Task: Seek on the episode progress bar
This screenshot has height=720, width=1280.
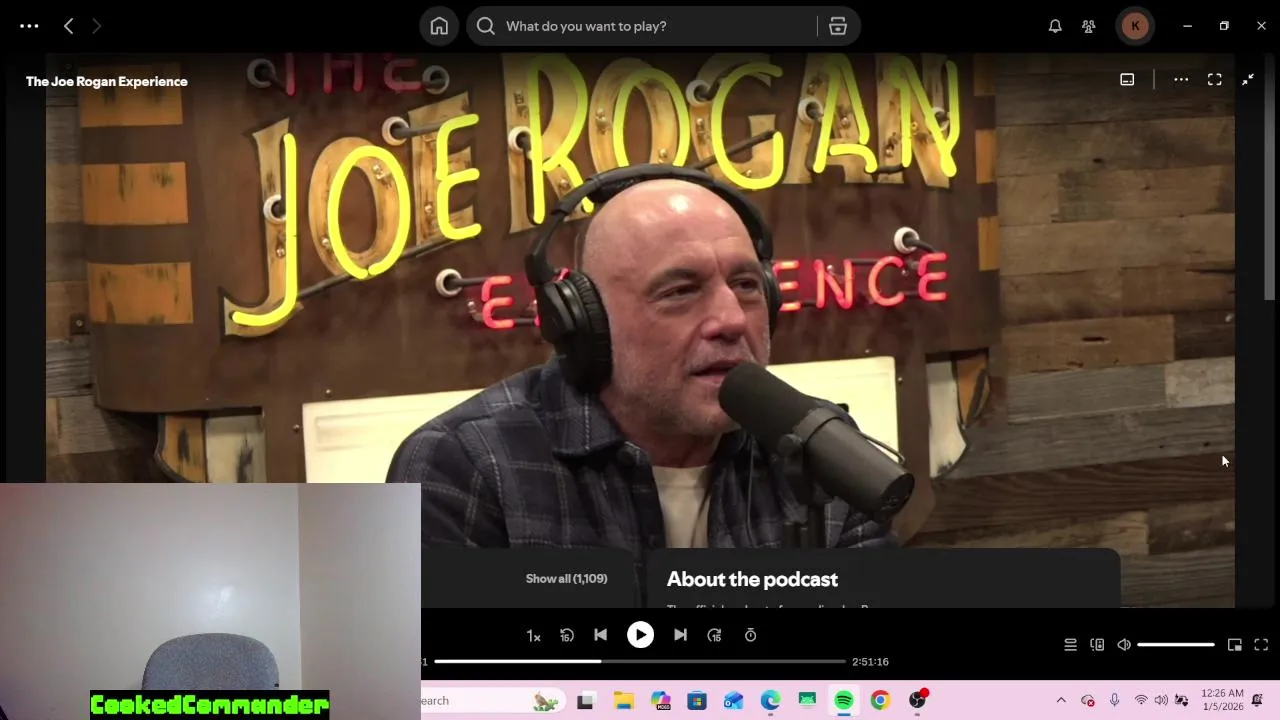Action: coord(640,661)
